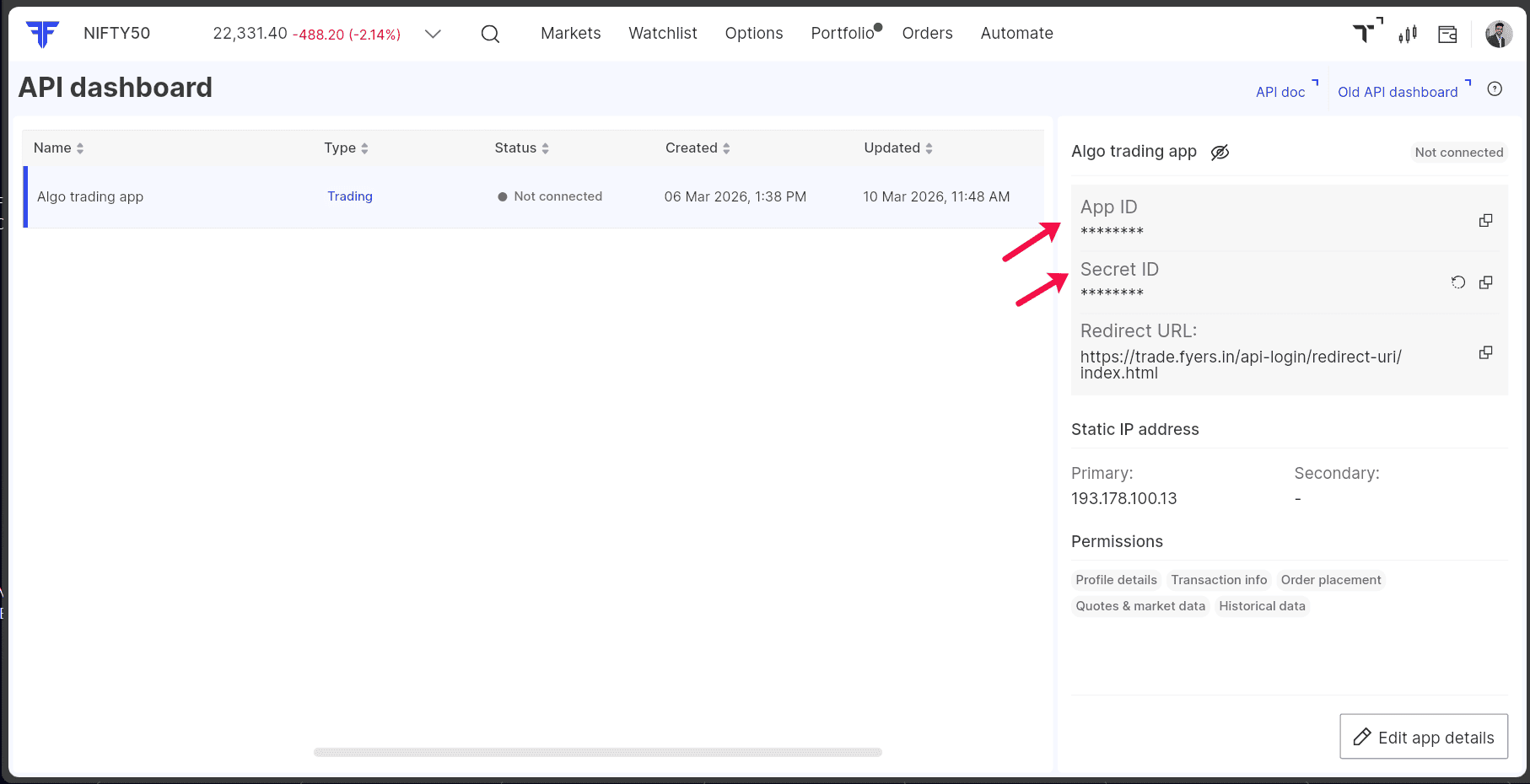Click the Fyers logo icon
This screenshot has height=784, width=1530.
[42, 34]
